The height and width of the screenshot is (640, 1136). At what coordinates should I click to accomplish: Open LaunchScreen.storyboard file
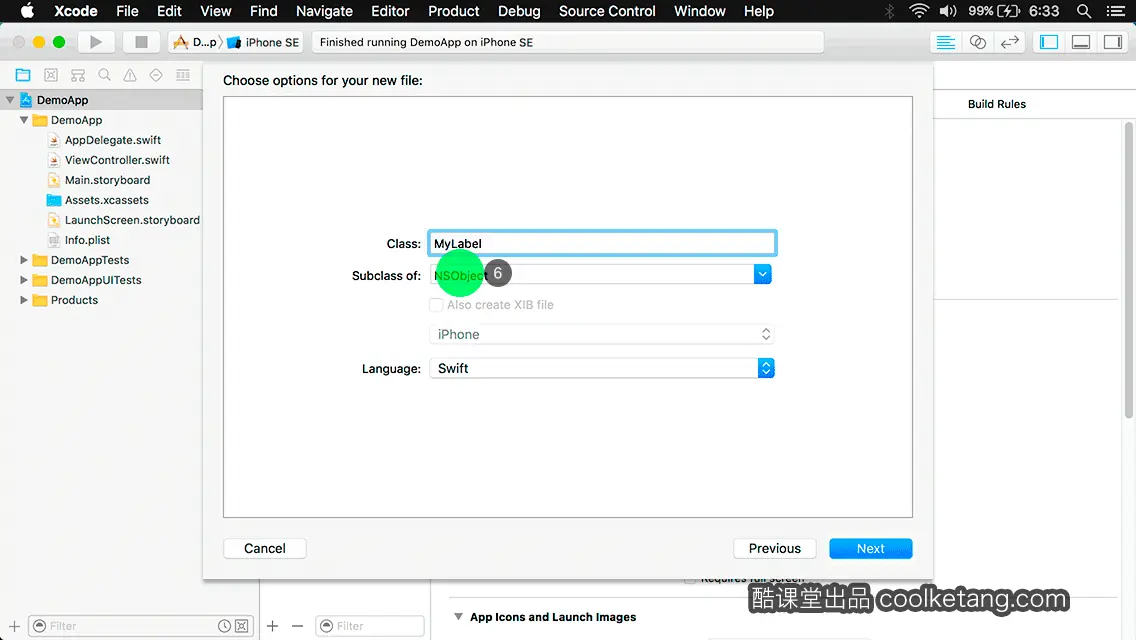(x=132, y=220)
